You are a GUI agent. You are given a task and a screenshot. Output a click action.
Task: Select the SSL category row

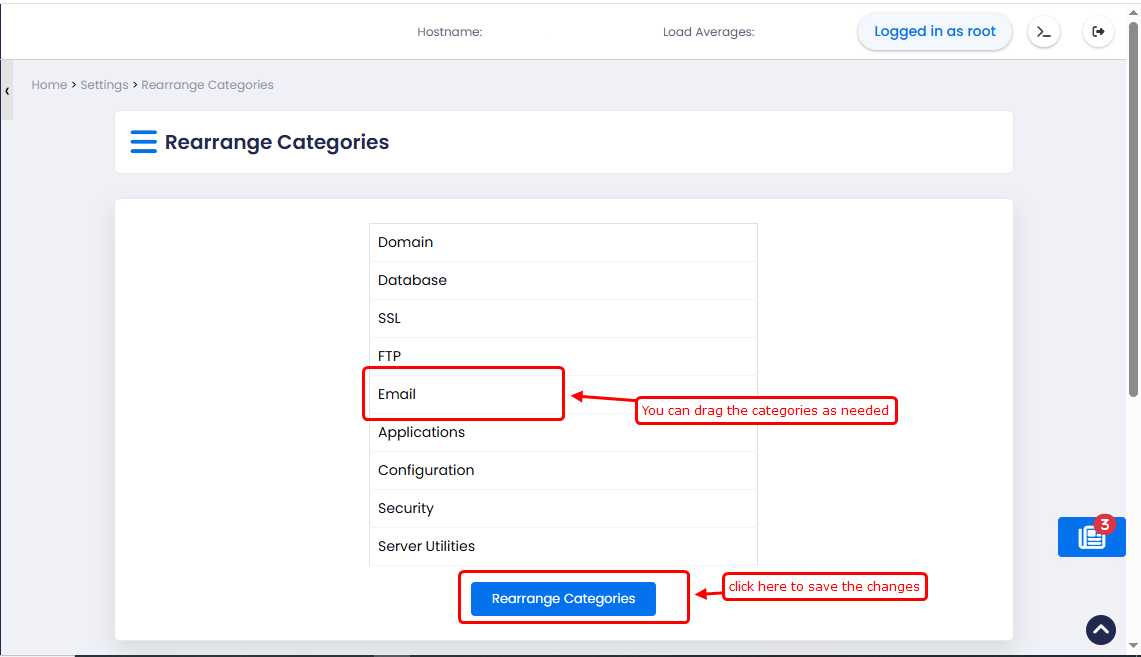(x=563, y=318)
